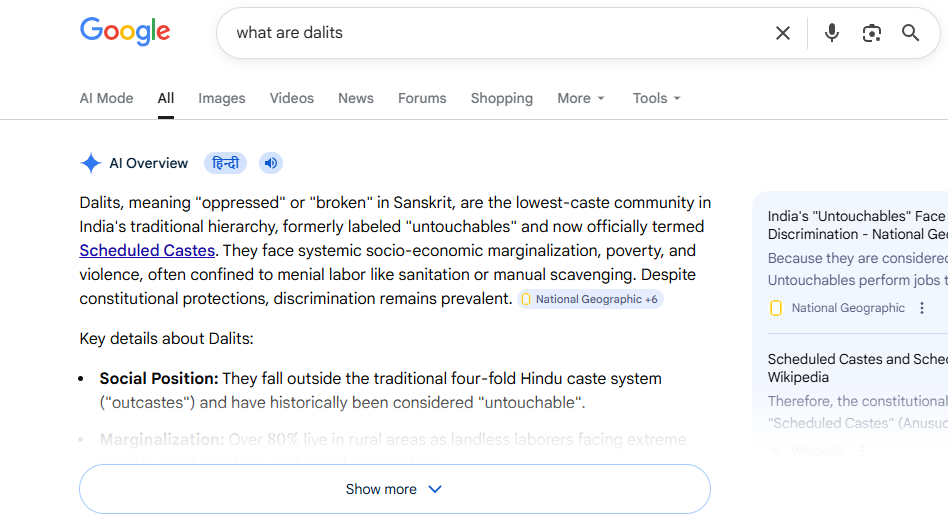
Task: Expand the overview with Show more
Action: click(x=394, y=489)
